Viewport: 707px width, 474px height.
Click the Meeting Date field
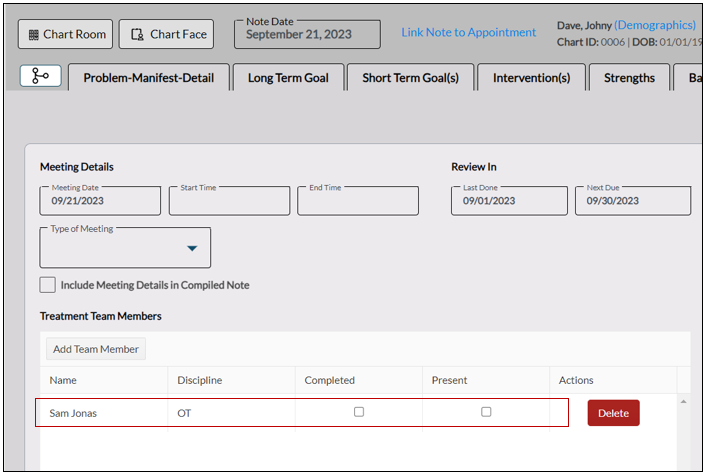[100, 201]
